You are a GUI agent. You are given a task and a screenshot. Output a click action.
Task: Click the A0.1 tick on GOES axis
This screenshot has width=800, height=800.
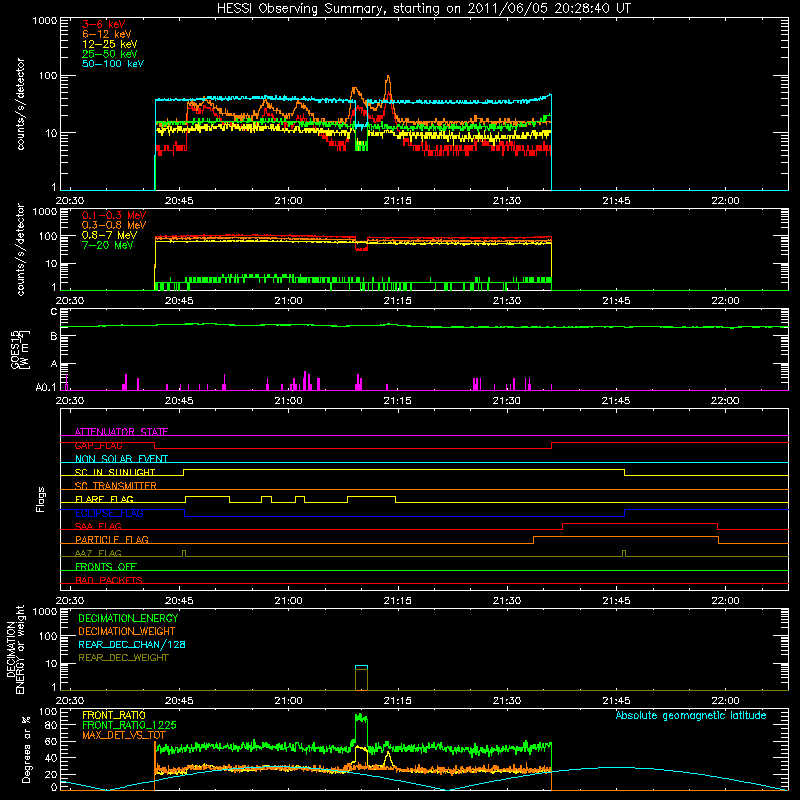point(46,388)
